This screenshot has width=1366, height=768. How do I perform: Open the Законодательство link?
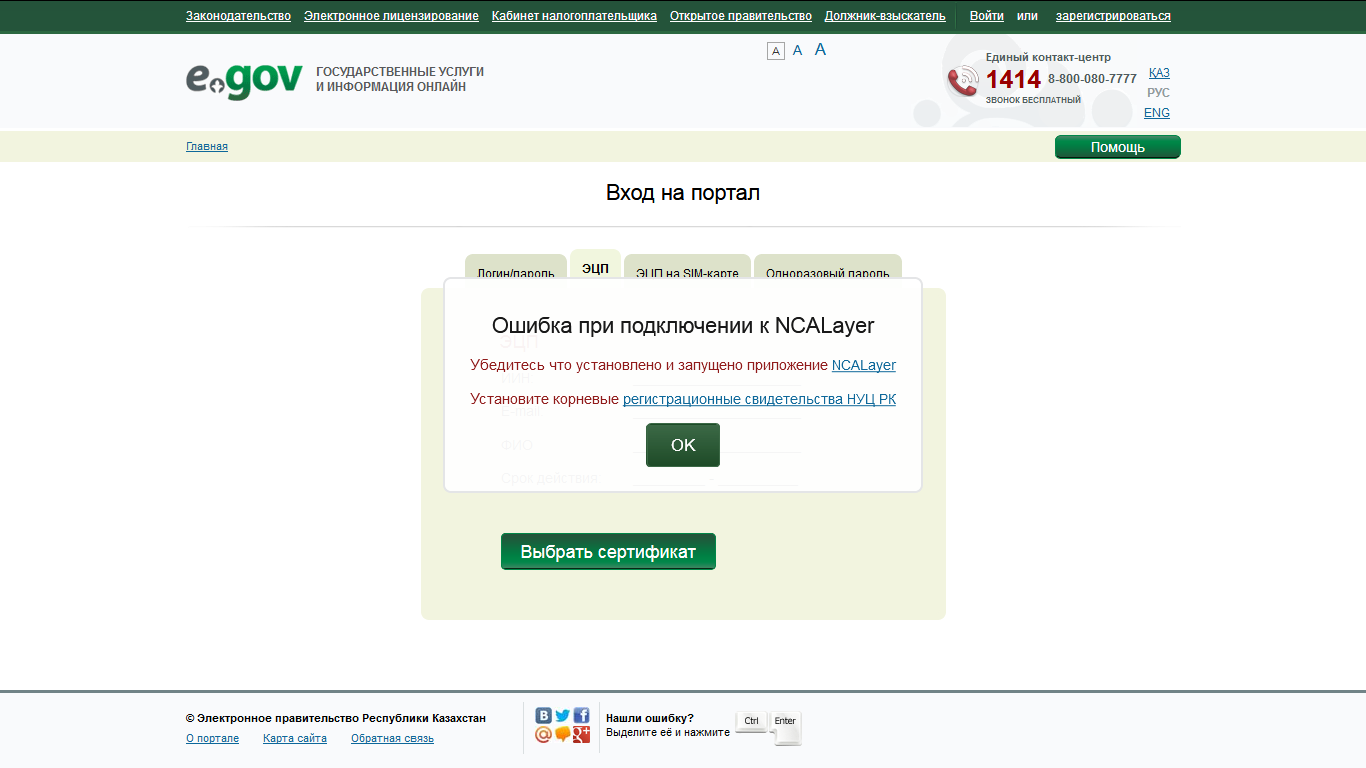coord(238,16)
